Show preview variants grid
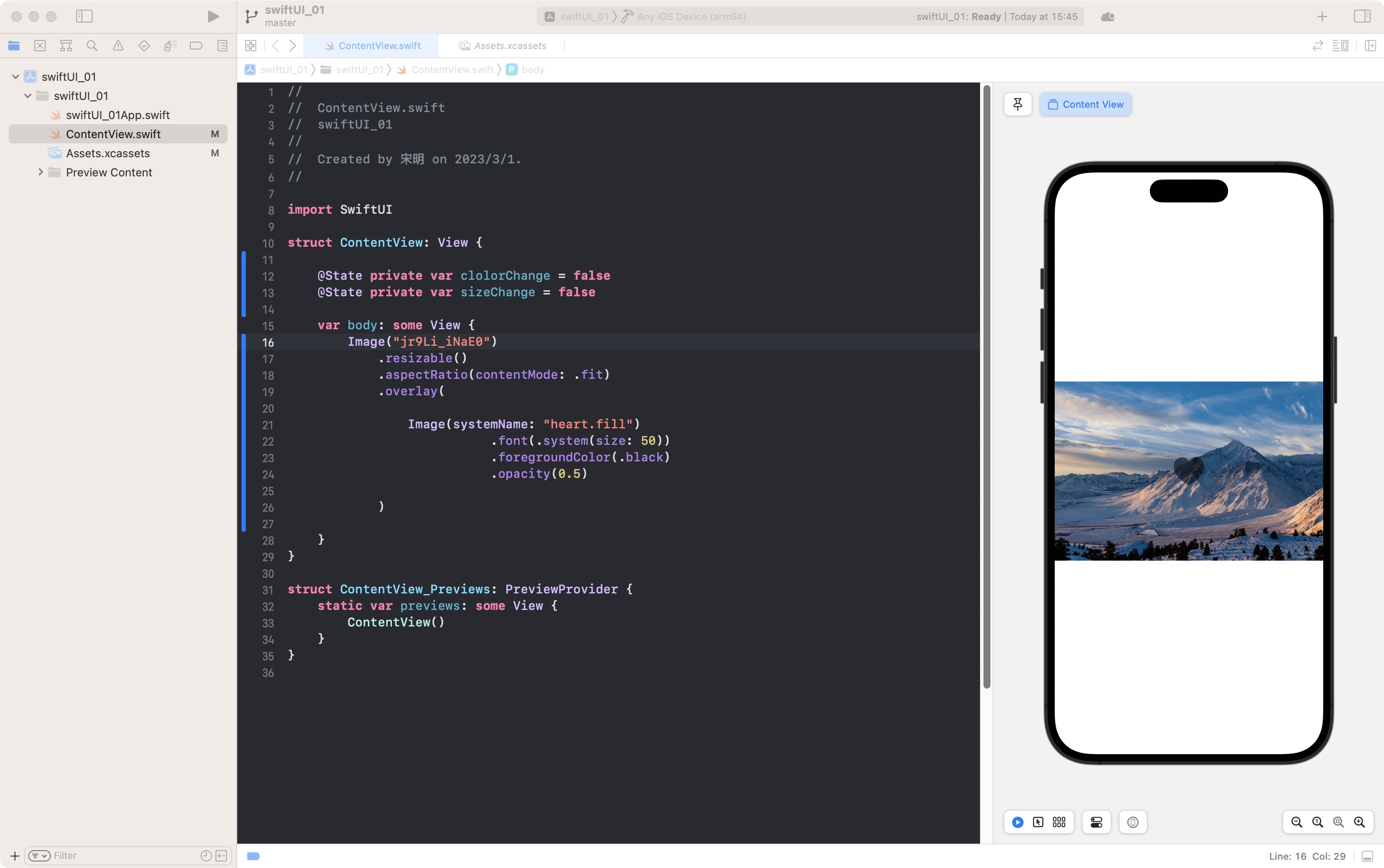The image size is (1384, 868). click(1059, 822)
